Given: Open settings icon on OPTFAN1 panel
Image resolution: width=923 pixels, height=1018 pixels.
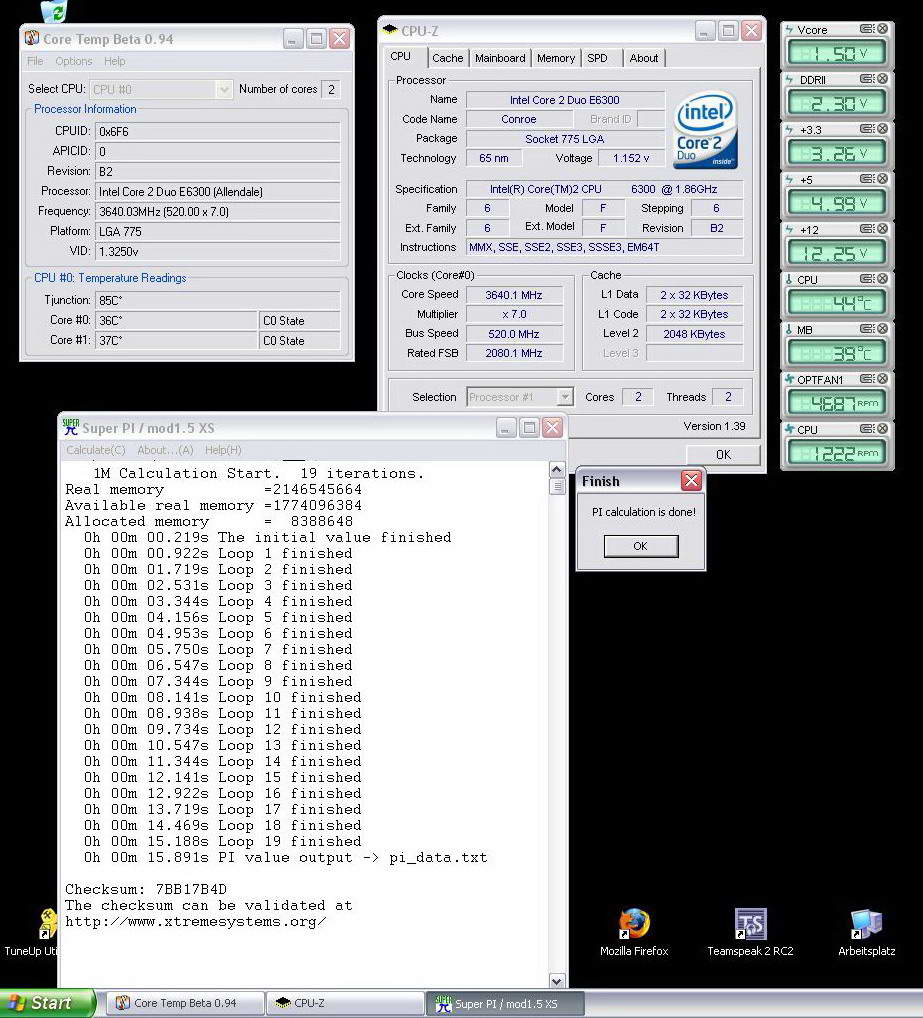Looking at the screenshot, I should (x=867, y=379).
